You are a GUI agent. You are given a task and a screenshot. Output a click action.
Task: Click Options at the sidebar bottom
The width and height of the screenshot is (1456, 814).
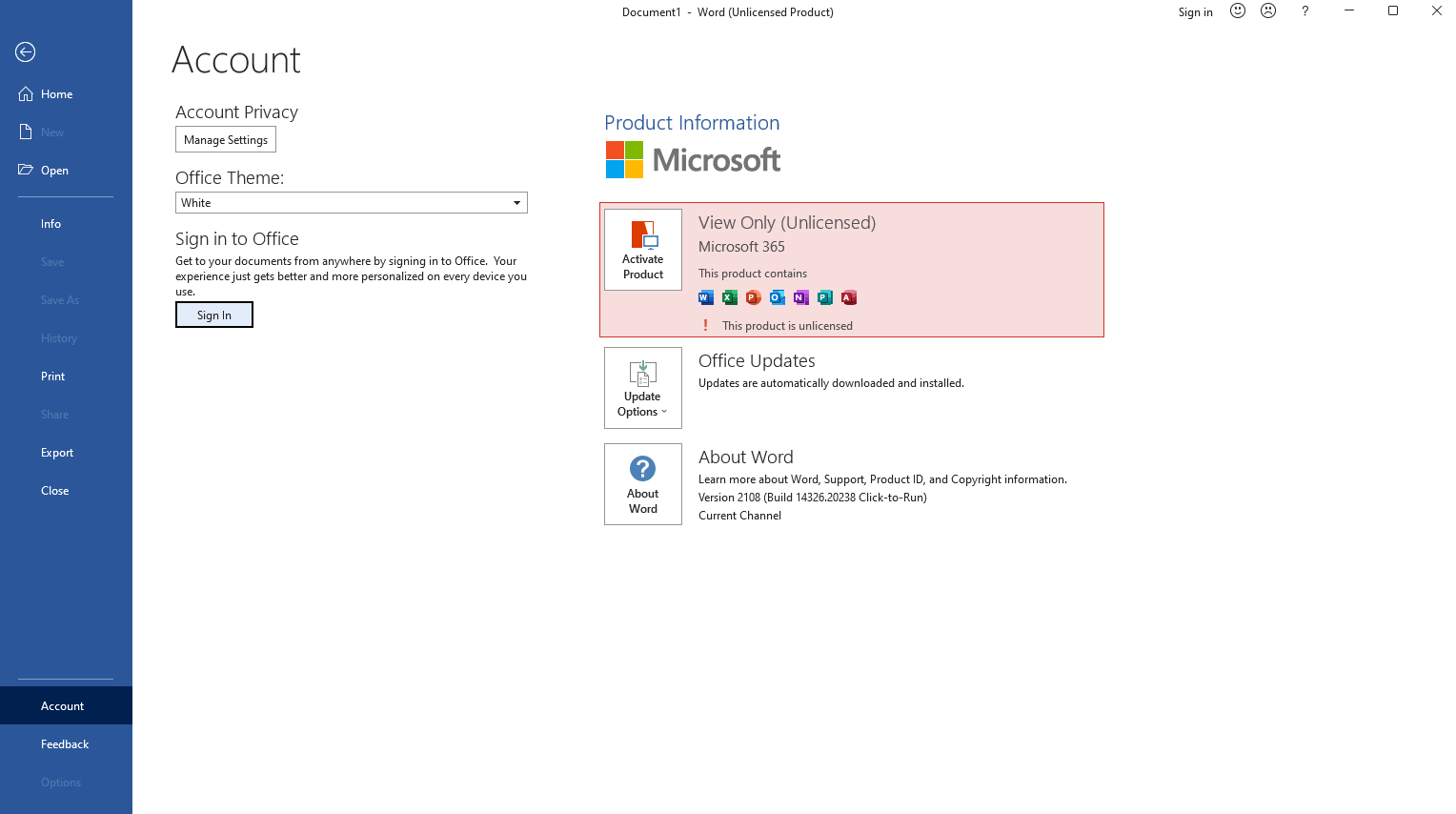tap(66, 783)
